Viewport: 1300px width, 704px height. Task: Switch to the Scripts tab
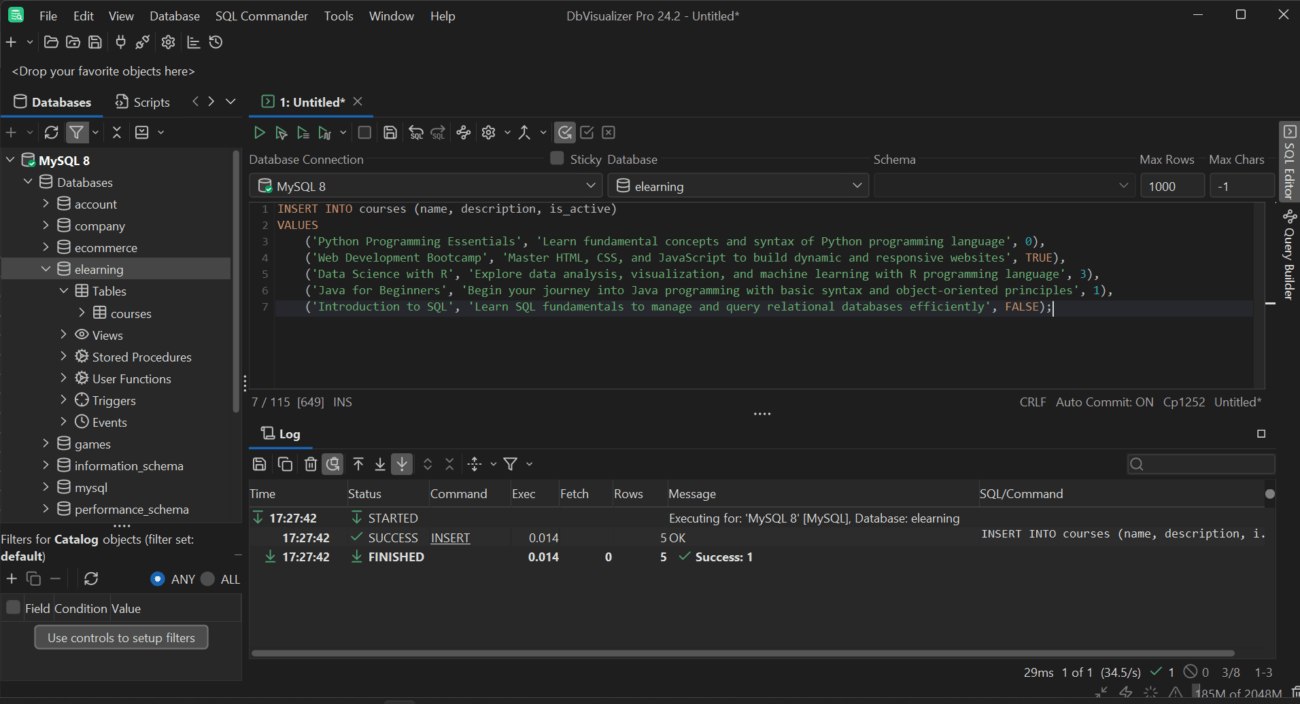pos(142,102)
